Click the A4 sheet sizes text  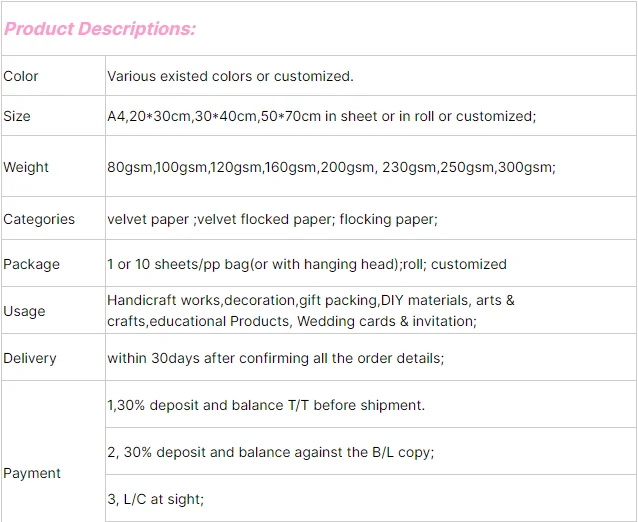coord(321,116)
